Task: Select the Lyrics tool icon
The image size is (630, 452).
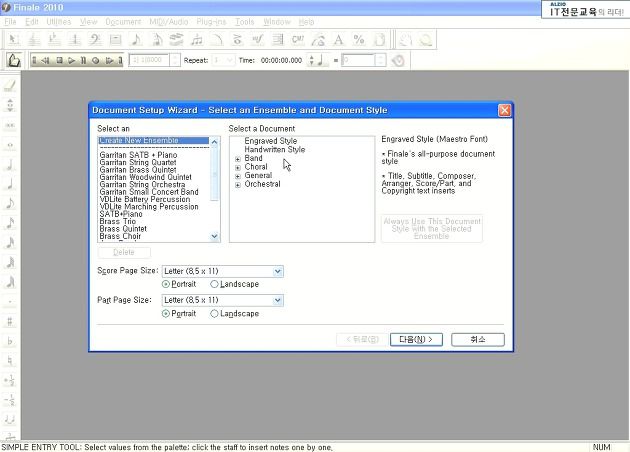Action: (319, 40)
